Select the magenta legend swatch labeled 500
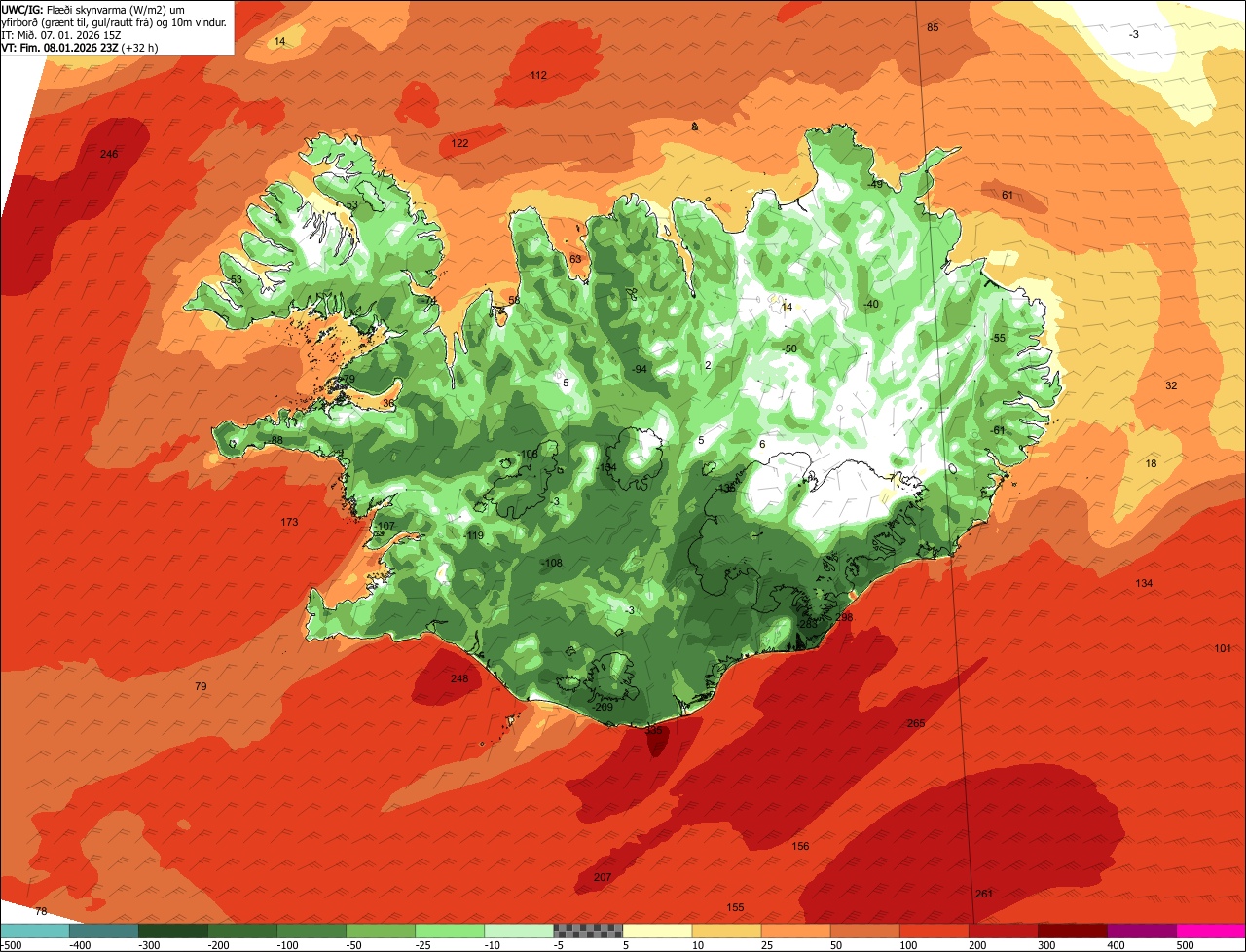 click(x=1211, y=932)
